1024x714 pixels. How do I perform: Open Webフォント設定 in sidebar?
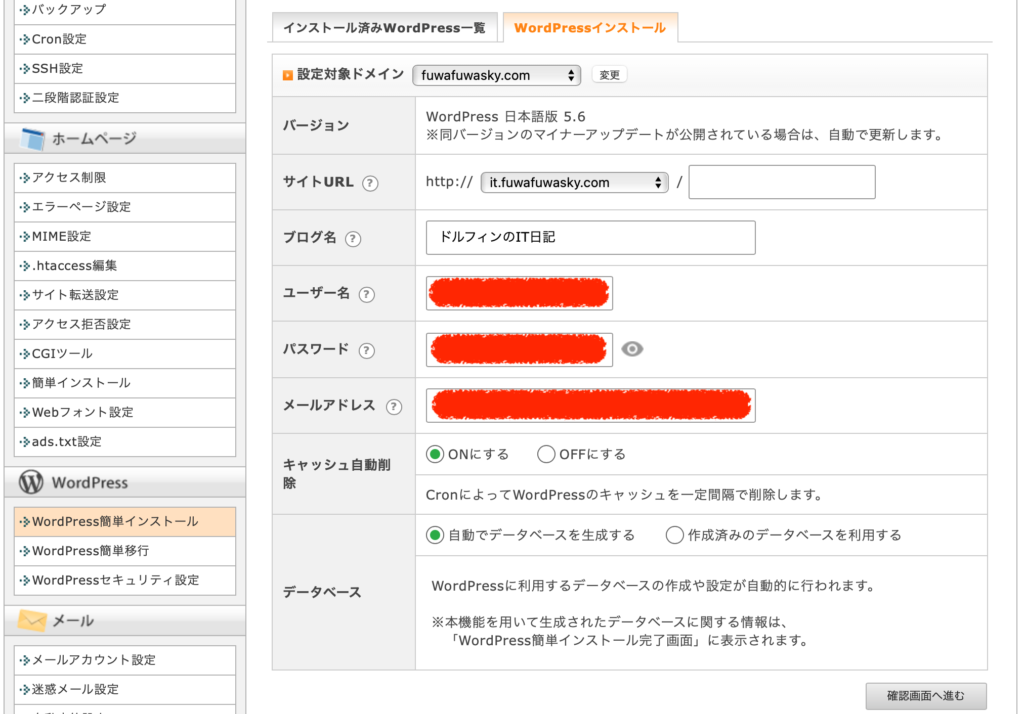[x=125, y=413]
